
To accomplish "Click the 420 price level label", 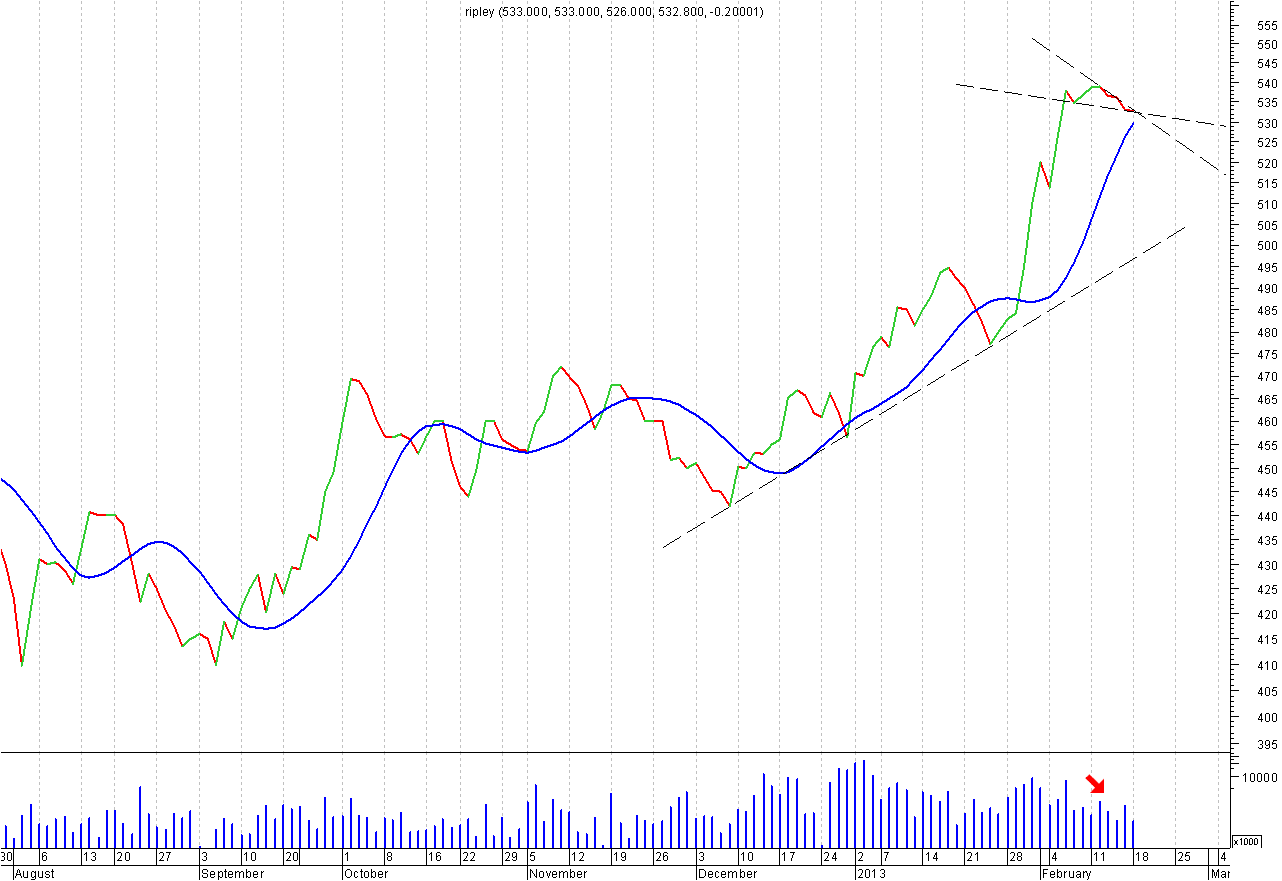I will click(x=1266, y=614).
